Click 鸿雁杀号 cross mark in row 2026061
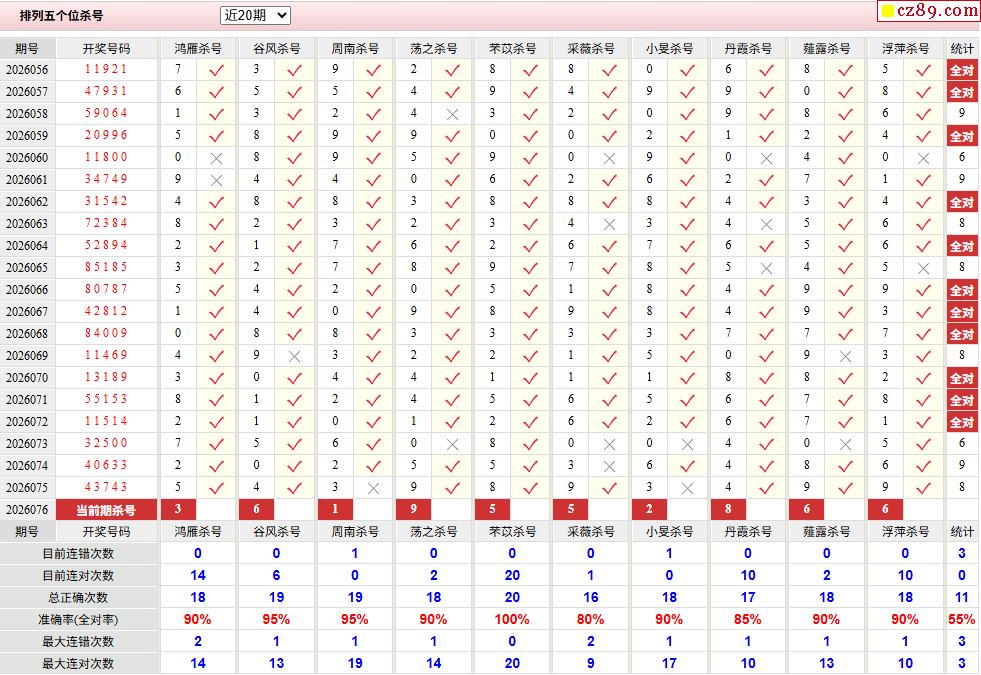The image size is (981, 675). [x=216, y=180]
